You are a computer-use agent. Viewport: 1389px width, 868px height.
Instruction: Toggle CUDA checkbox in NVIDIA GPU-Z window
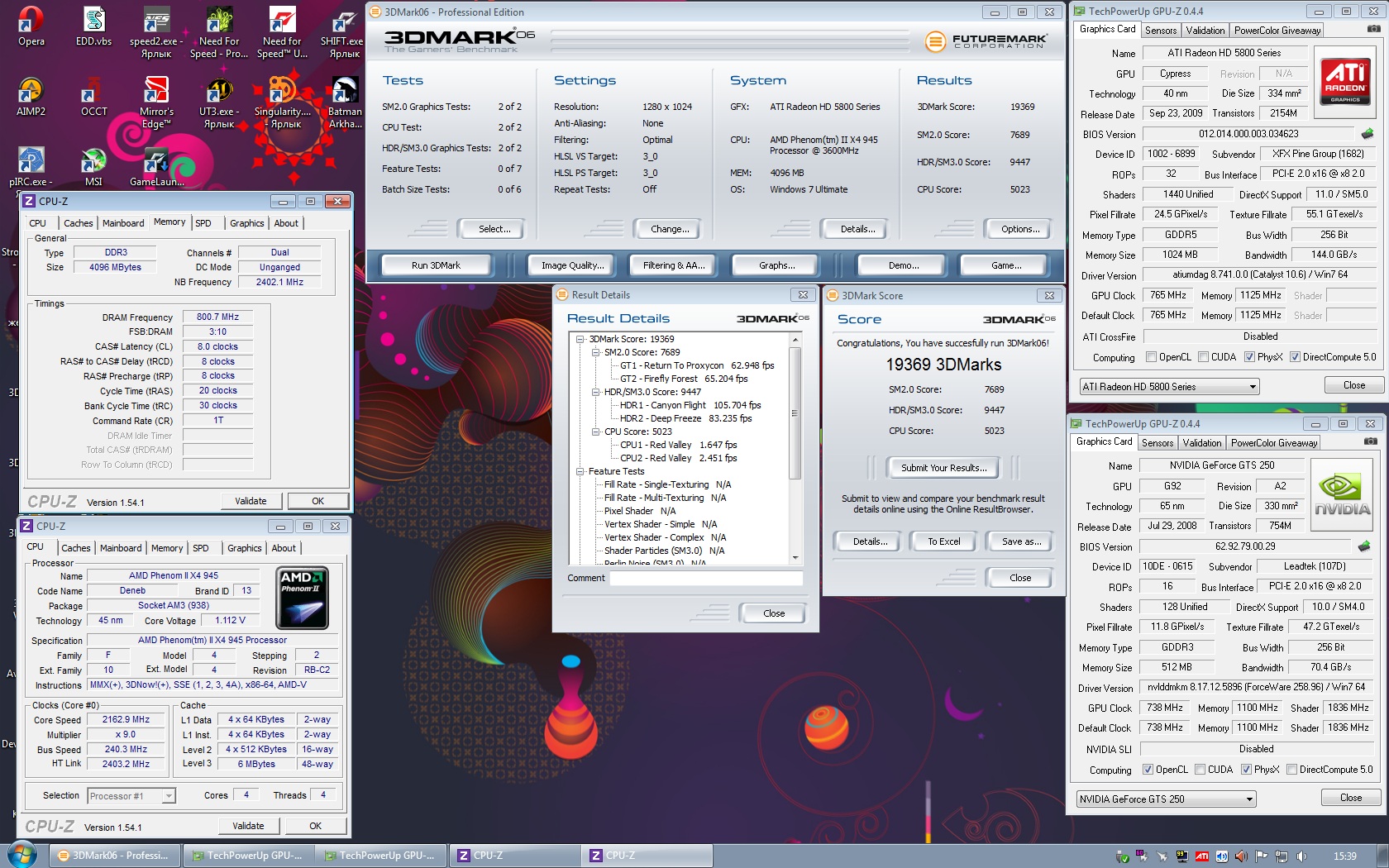click(x=1200, y=770)
